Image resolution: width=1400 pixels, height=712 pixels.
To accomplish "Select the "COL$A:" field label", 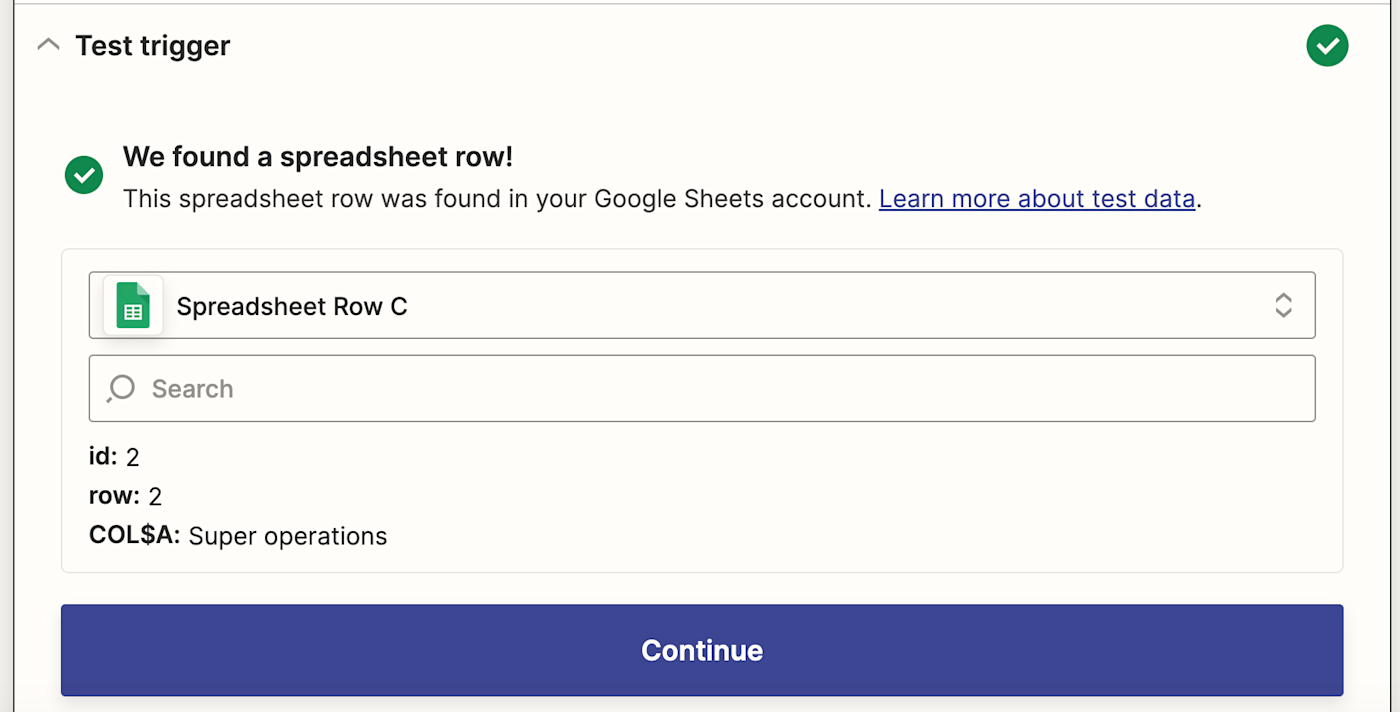I will (x=134, y=536).
